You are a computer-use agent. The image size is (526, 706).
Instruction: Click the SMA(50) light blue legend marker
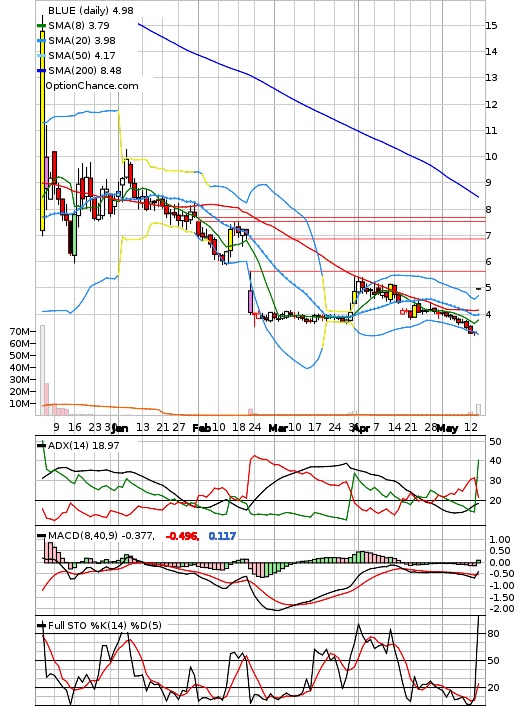pos(41,55)
